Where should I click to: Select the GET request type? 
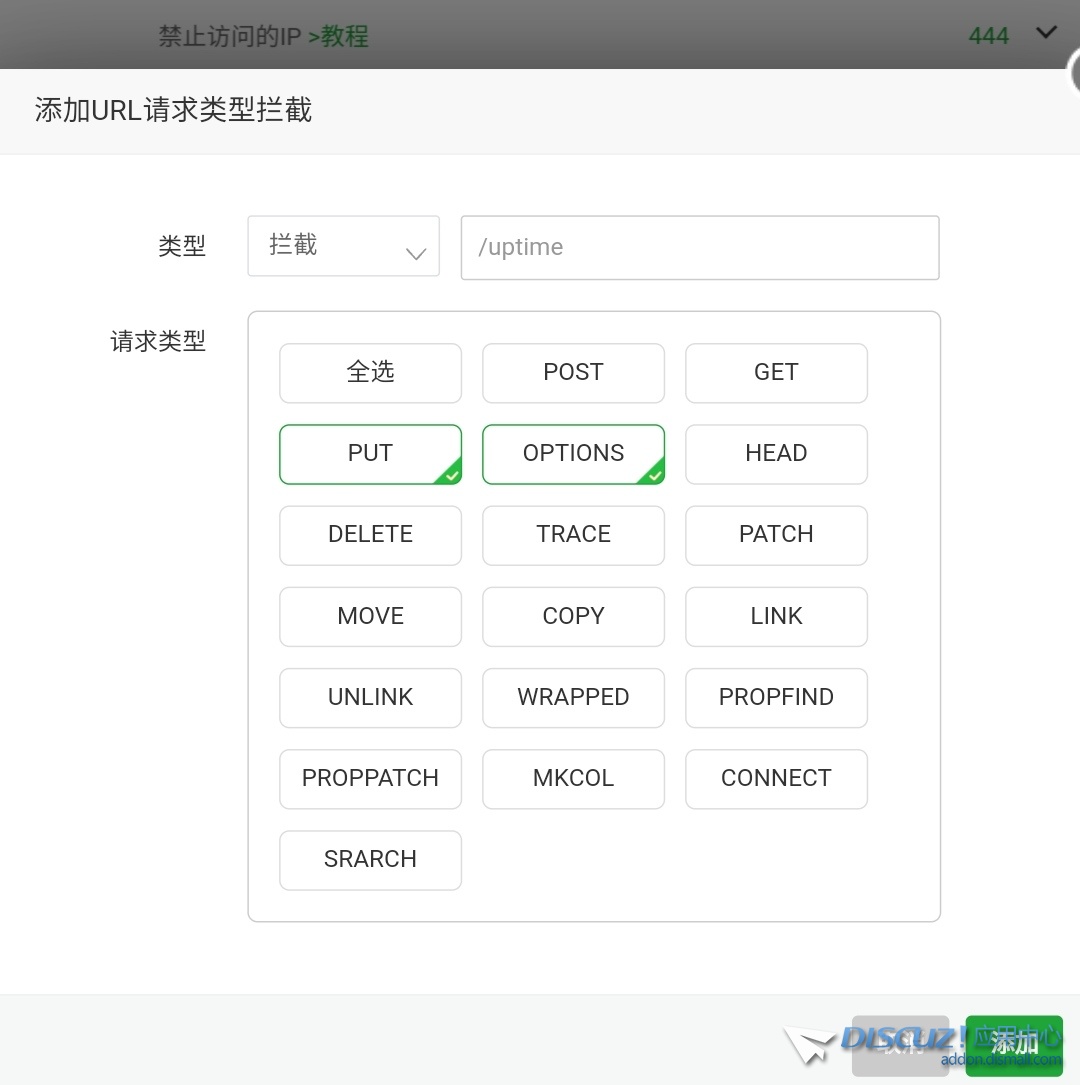coord(776,373)
